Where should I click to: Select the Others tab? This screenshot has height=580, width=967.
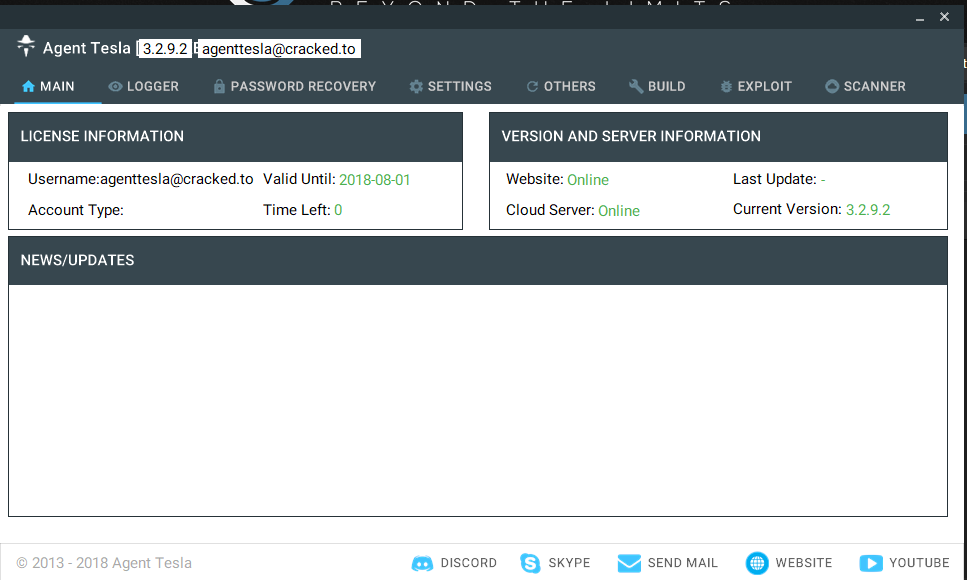(561, 86)
